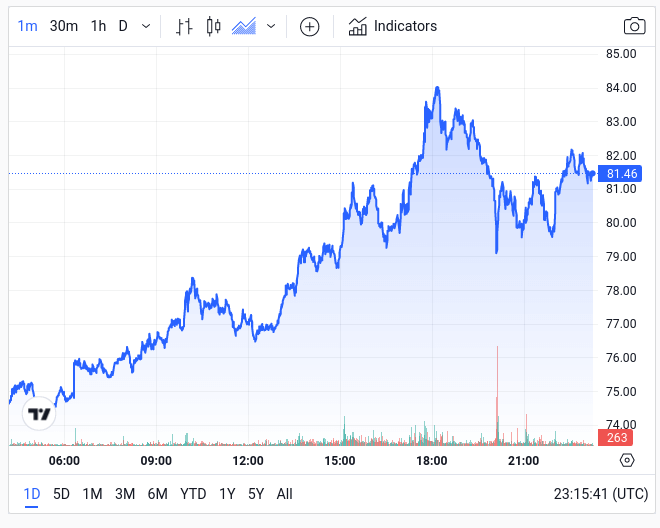Select the D daily interval

[x=123, y=26]
